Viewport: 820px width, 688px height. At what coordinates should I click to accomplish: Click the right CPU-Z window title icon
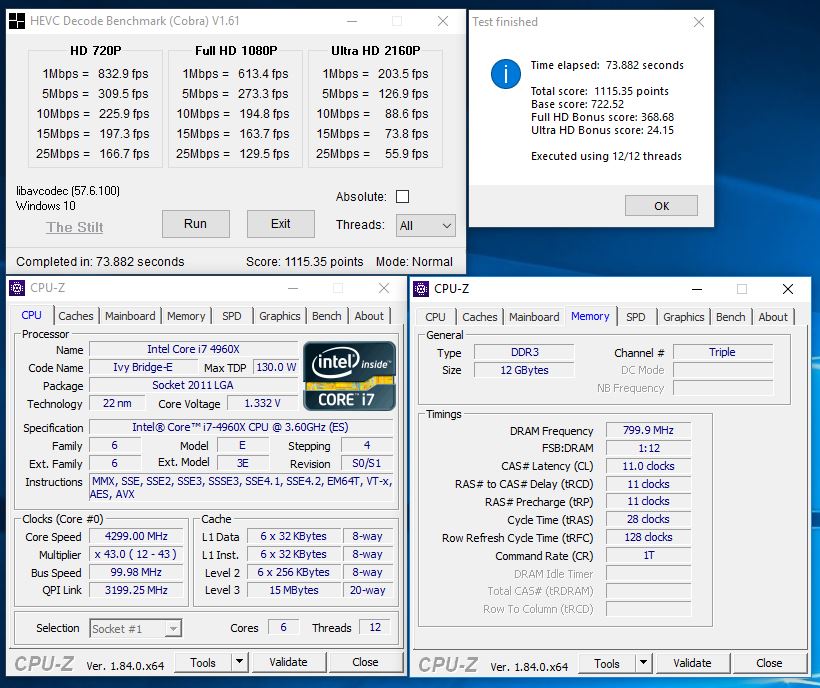coord(421,289)
